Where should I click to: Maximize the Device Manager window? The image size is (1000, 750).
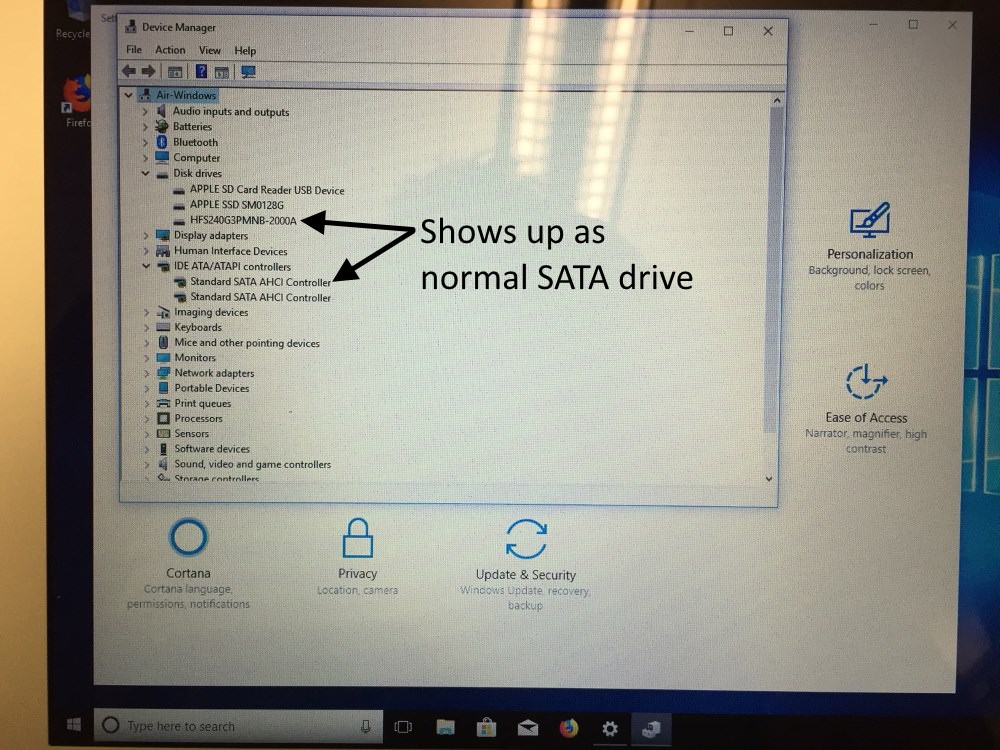click(x=728, y=31)
